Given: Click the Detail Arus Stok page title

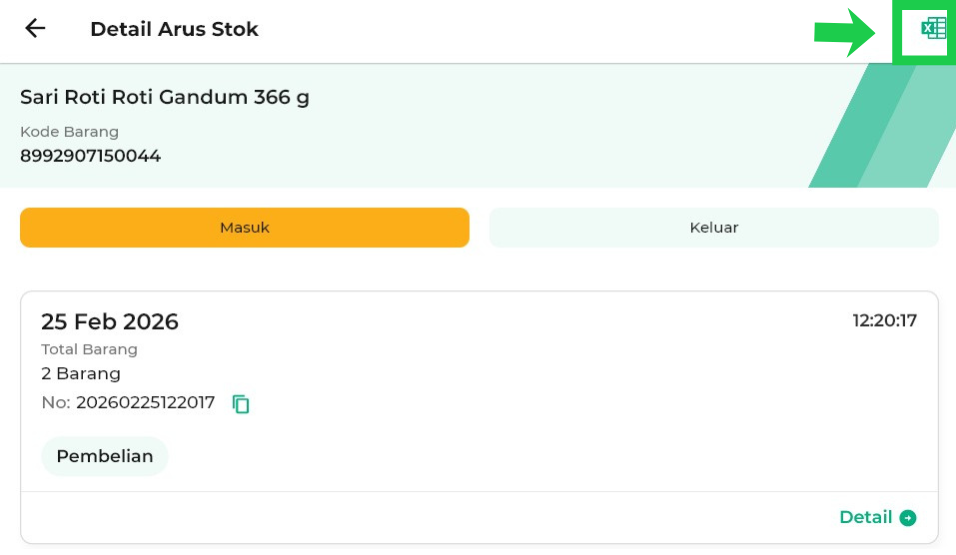Looking at the screenshot, I should (174, 29).
